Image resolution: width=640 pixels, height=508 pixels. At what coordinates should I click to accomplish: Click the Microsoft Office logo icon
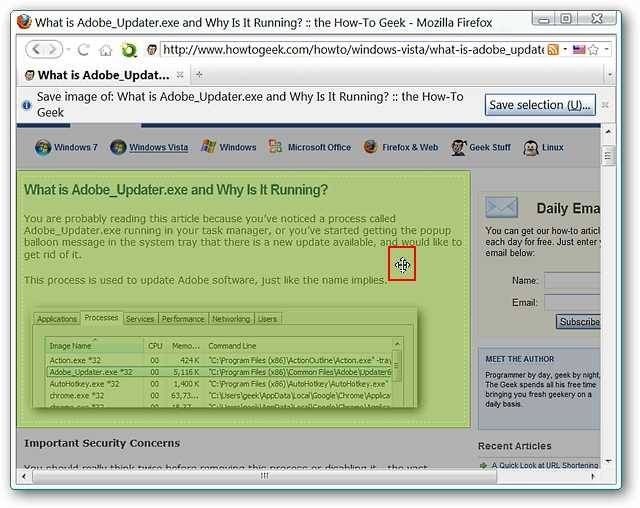(x=275, y=146)
